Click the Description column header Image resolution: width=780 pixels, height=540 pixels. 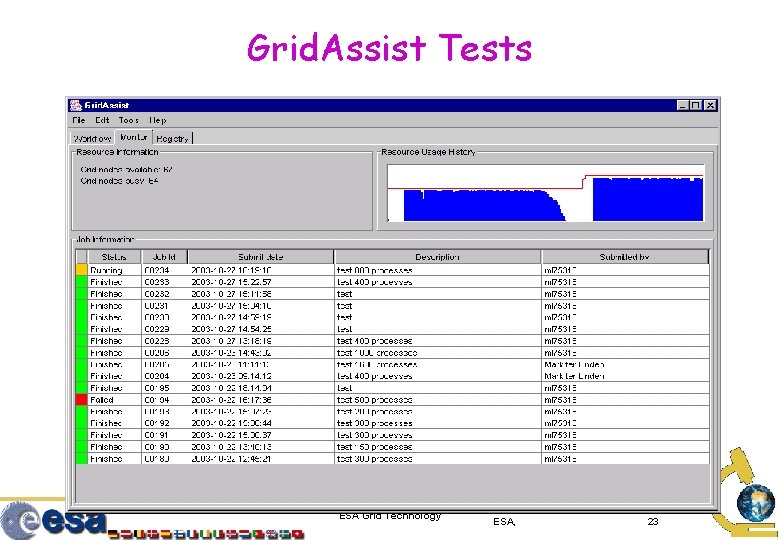pos(437,257)
